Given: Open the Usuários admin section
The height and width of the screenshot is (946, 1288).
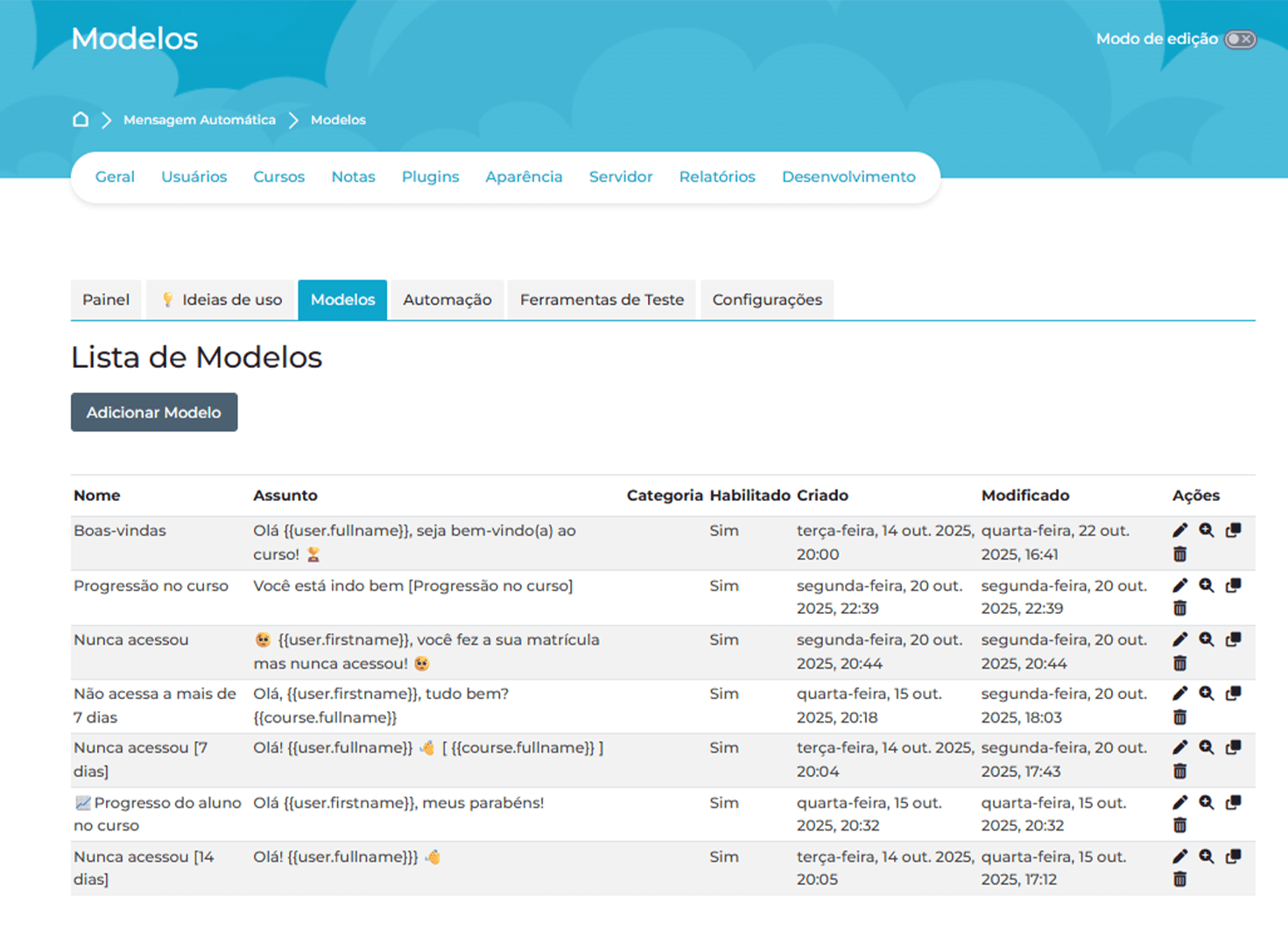Looking at the screenshot, I should [194, 177].
